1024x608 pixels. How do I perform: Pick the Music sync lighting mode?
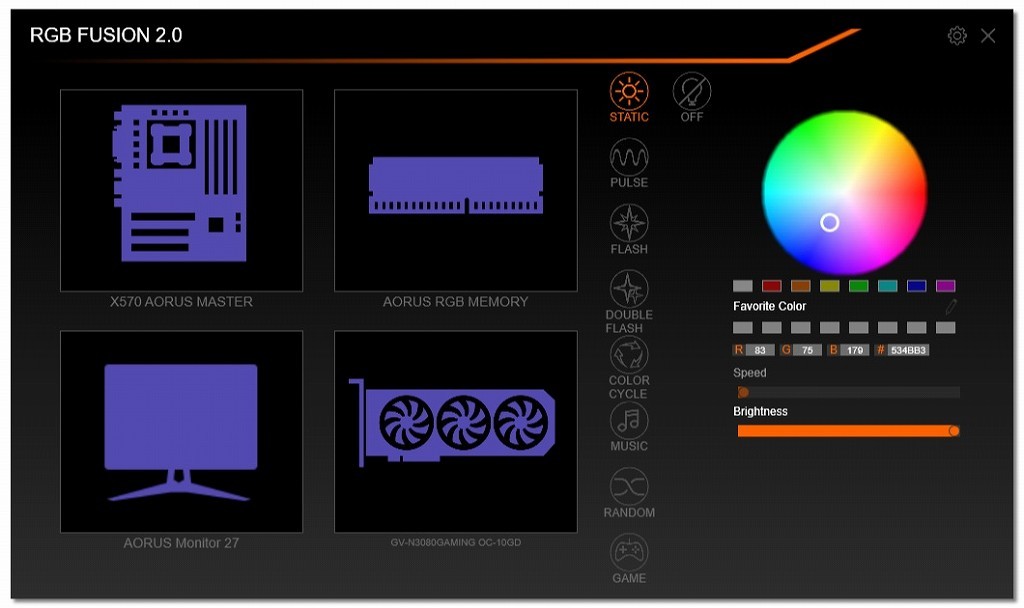pos(629,421)
